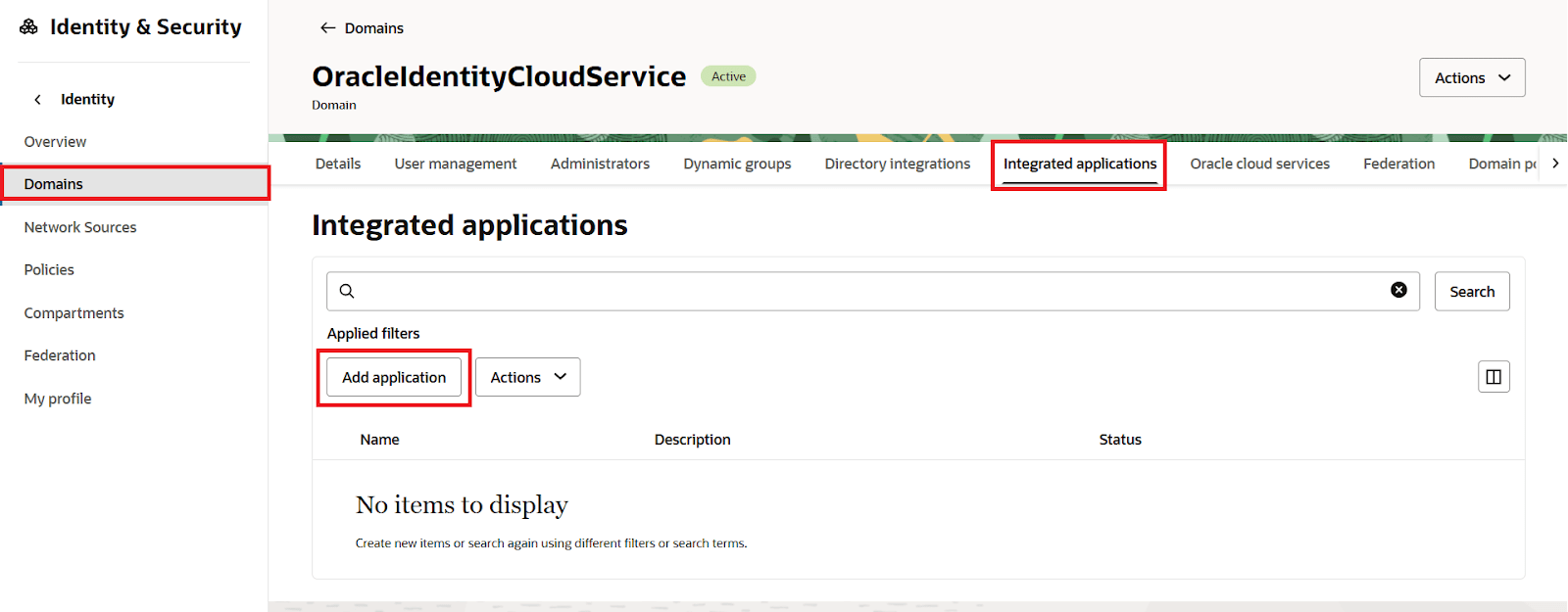Select Domains in the sidebar
Image resolution: width=1568 pixels, height=612 pixels.
(x=136, y=184)
